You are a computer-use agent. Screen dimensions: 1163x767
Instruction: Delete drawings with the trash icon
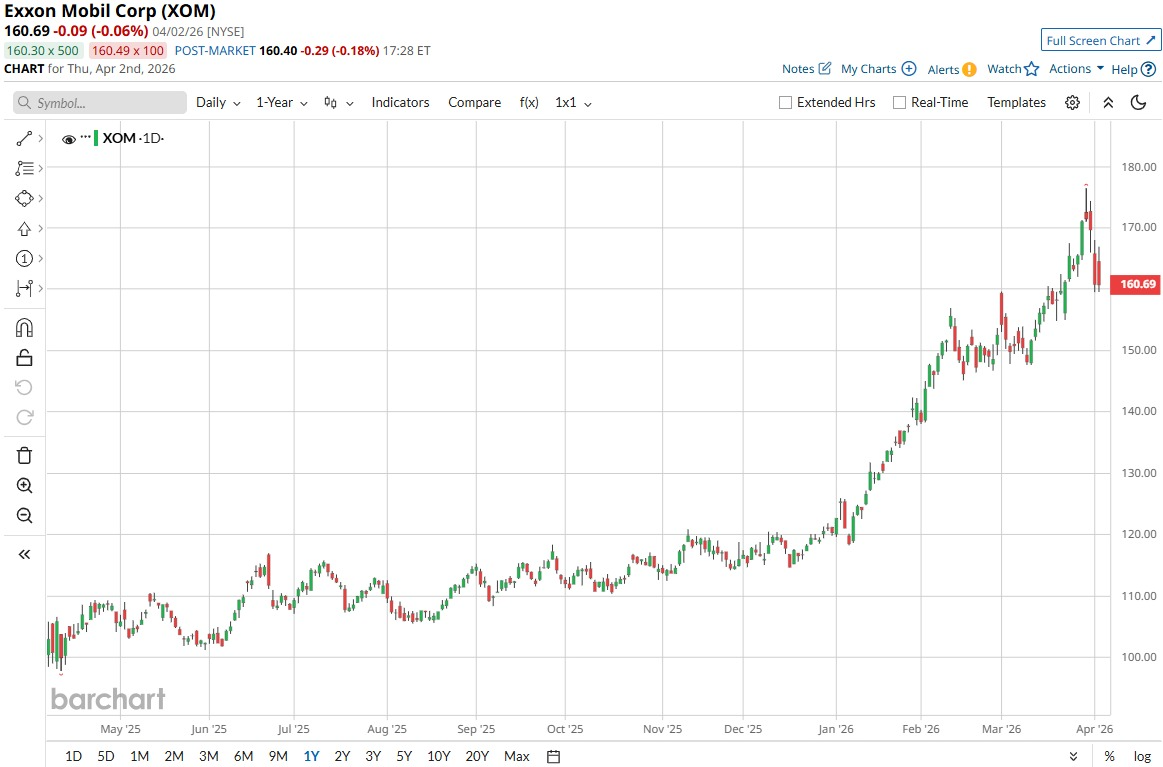pos(24,455)
